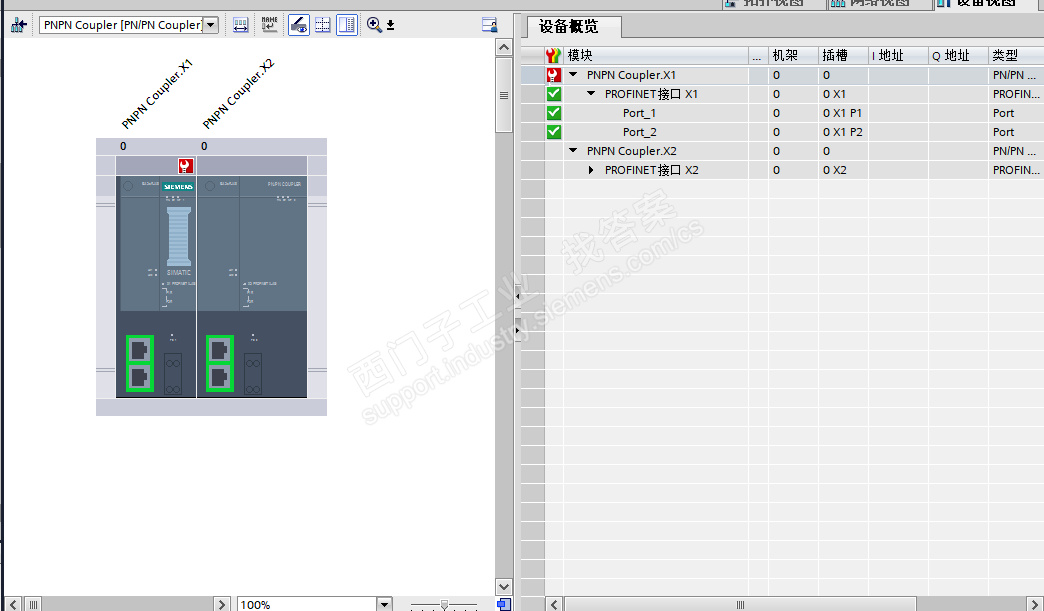Toggle the show address labels eye icon
1044x611 pixels.
(298, 25)
